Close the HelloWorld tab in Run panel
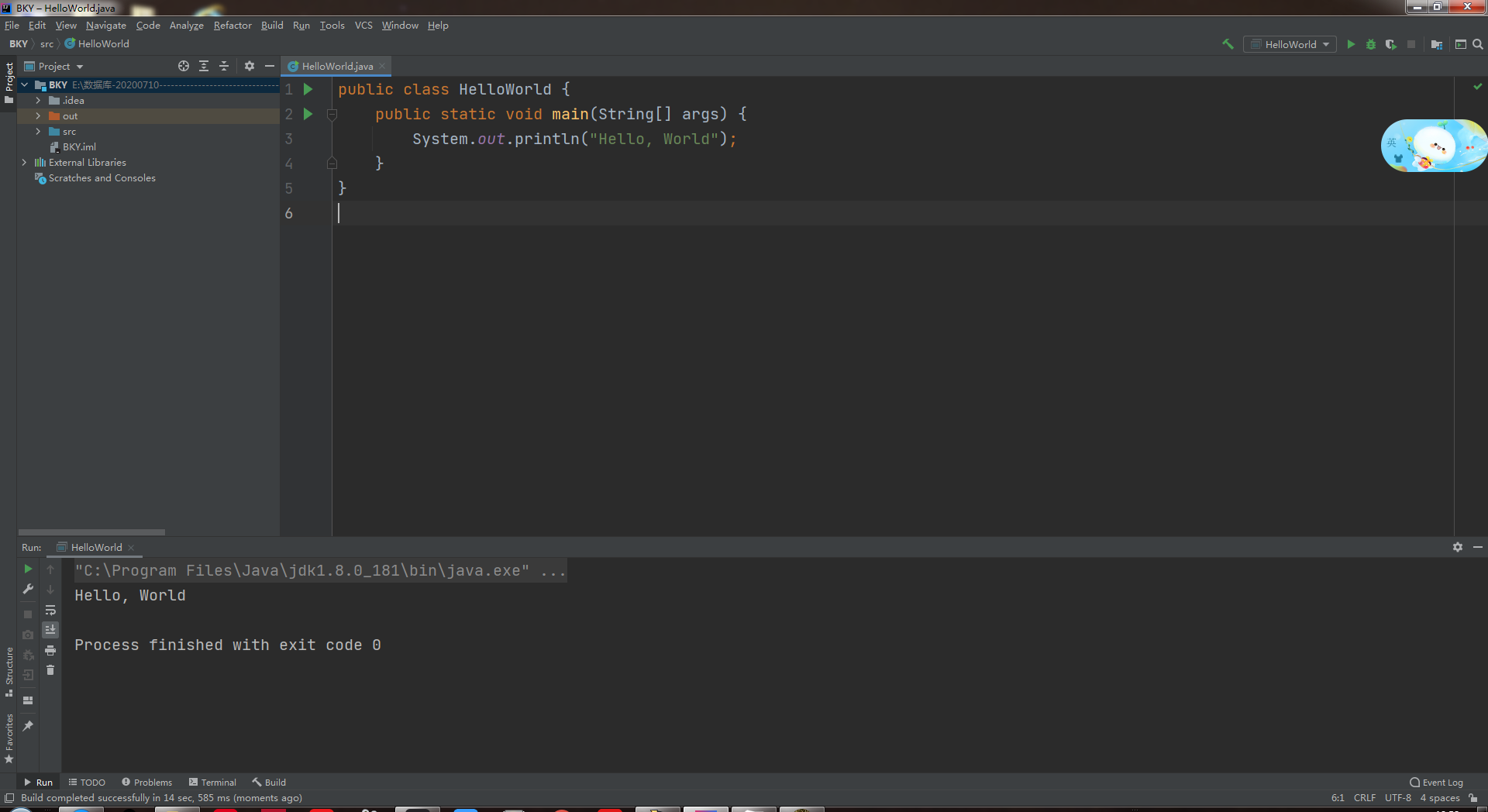The width and height of the screenshot is (1488, 812). pyautogui.click(x=131, y=548)
